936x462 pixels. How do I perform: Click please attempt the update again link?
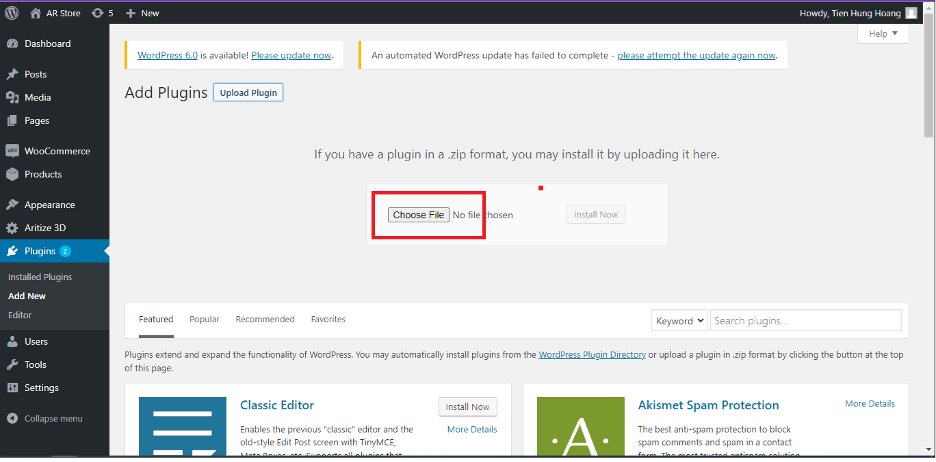point(697,55)
